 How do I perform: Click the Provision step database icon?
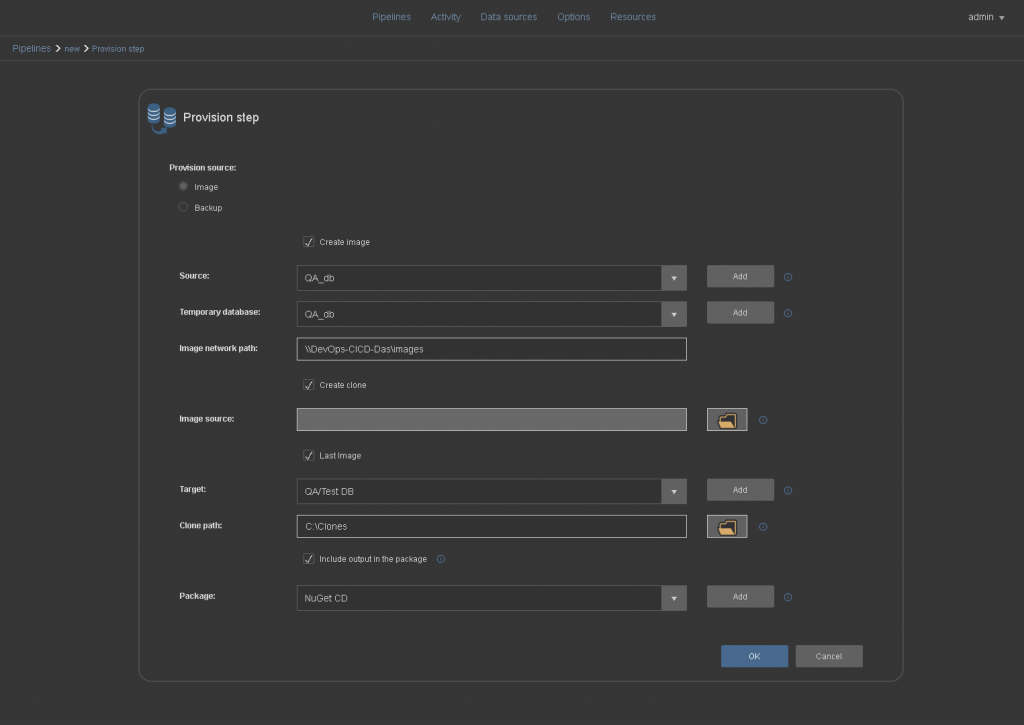point(160,117)
